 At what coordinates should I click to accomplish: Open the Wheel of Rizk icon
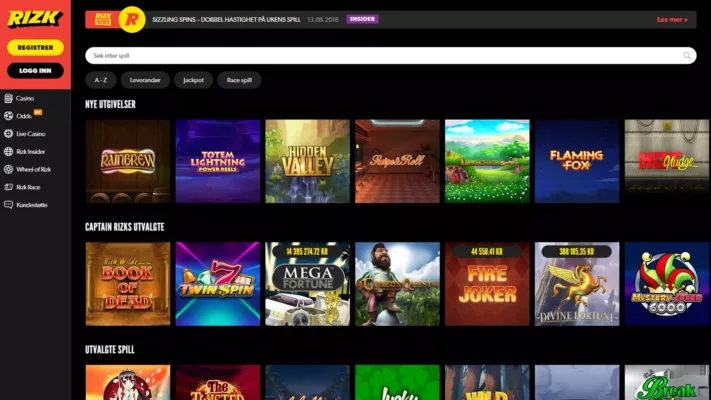coord(9,169)
